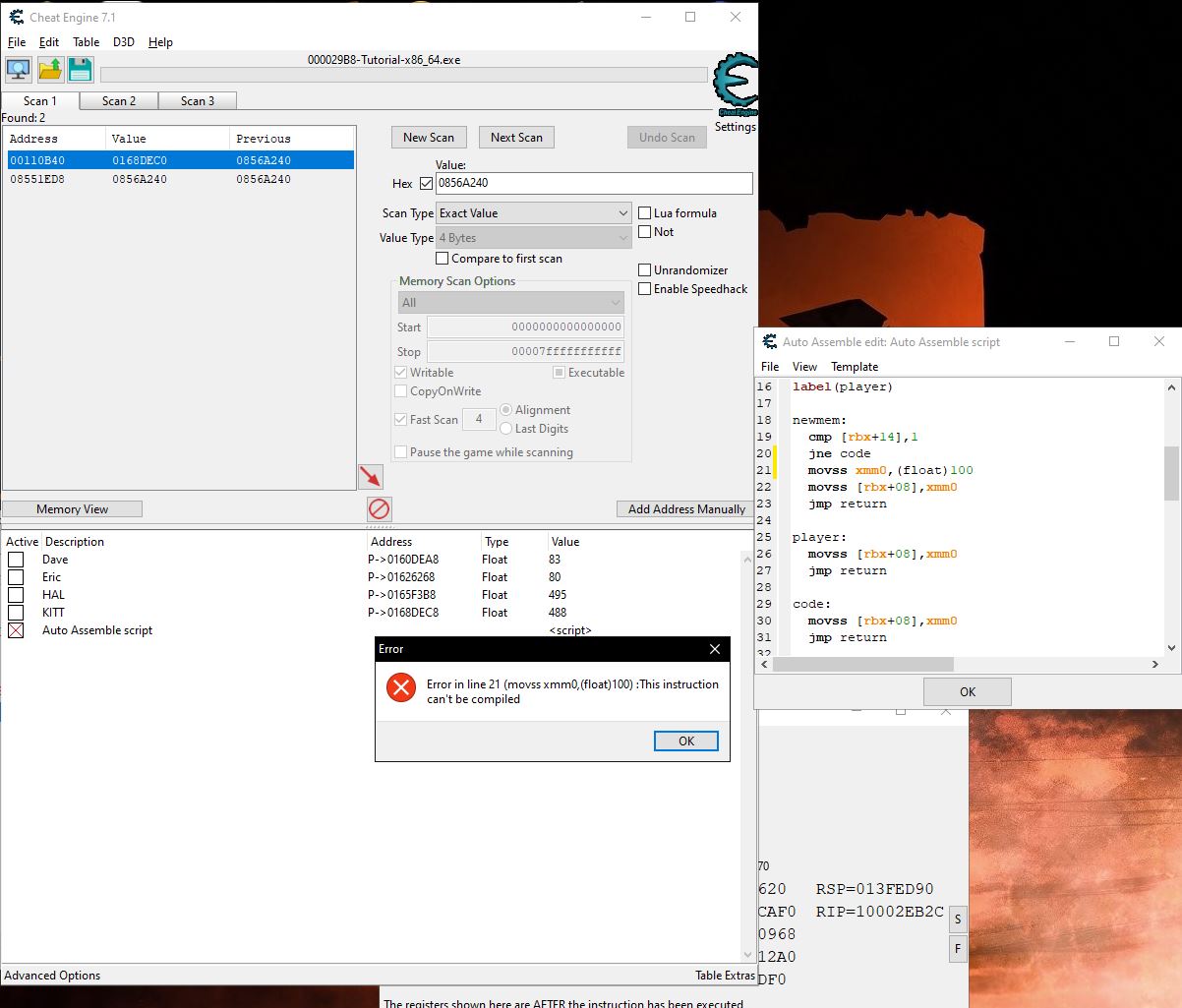Open Memory View
The image size is (1182, 1008).
click(x=73, y=509)
